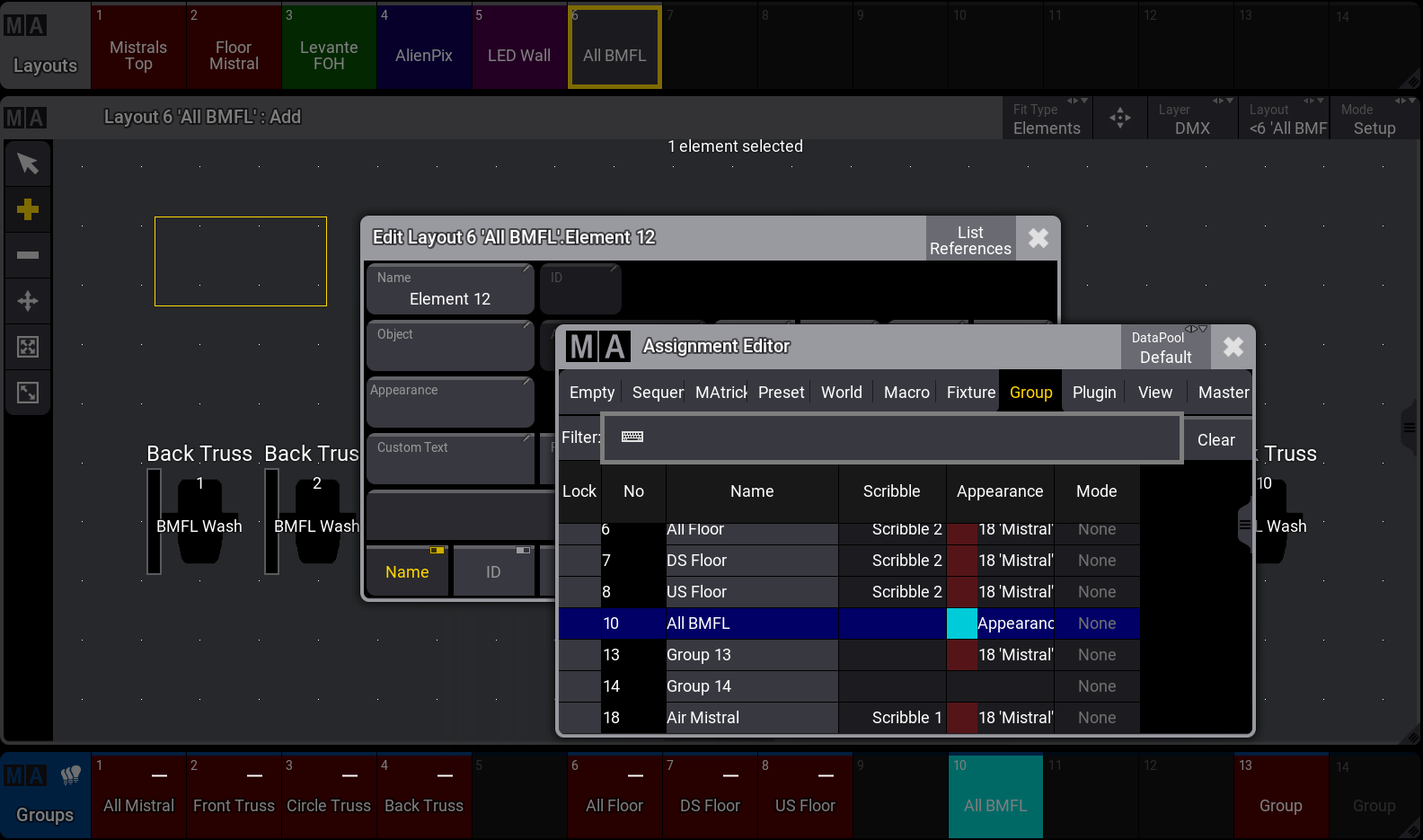Select the Group tab
The height and width of the screenshot is (840, 1423).
click(x=1030, y=393)
